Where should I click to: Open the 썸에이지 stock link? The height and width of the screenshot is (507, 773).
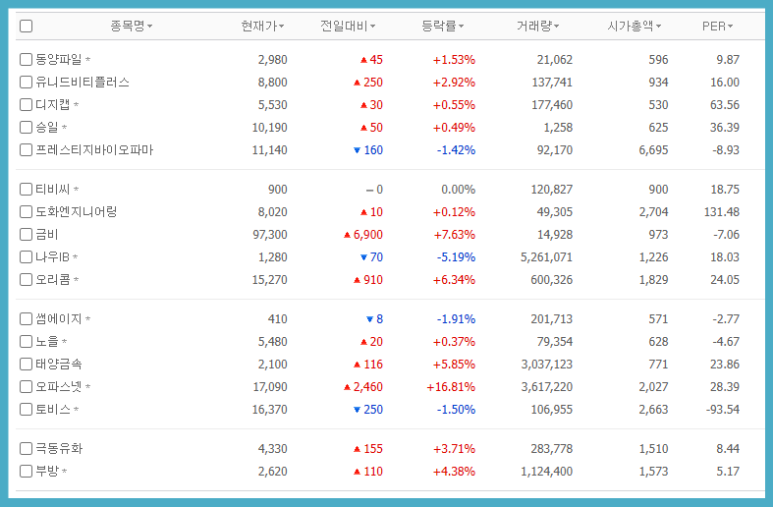pos(59,319)
